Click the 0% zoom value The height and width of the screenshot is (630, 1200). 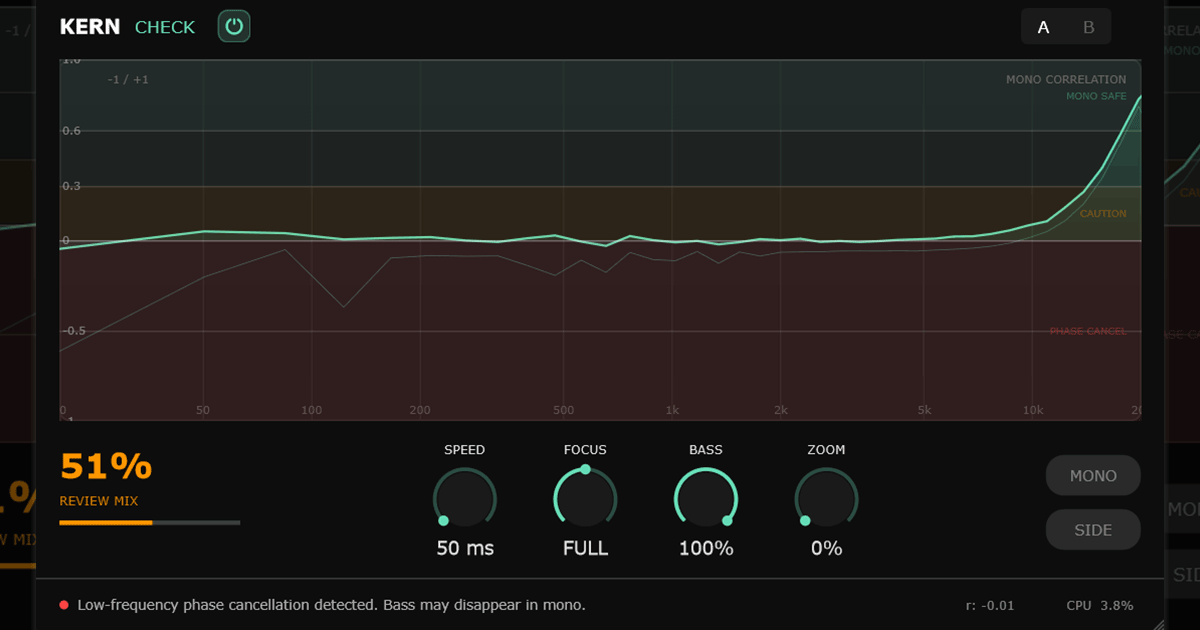tap(826, 548)
